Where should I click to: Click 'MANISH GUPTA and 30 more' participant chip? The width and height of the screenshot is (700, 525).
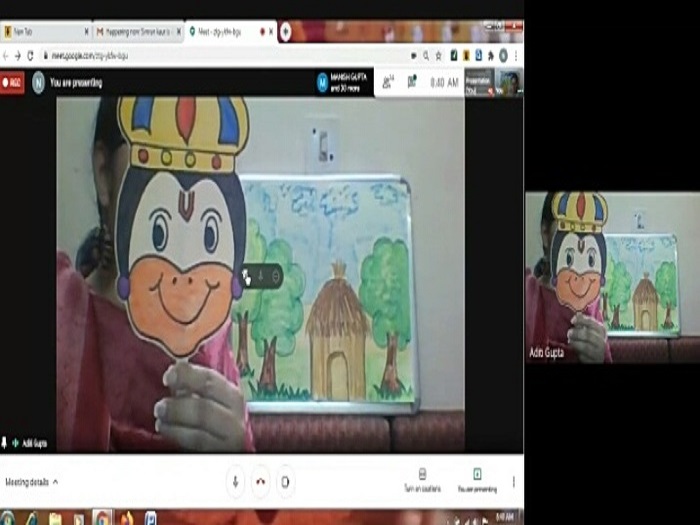tap(343, 83)
